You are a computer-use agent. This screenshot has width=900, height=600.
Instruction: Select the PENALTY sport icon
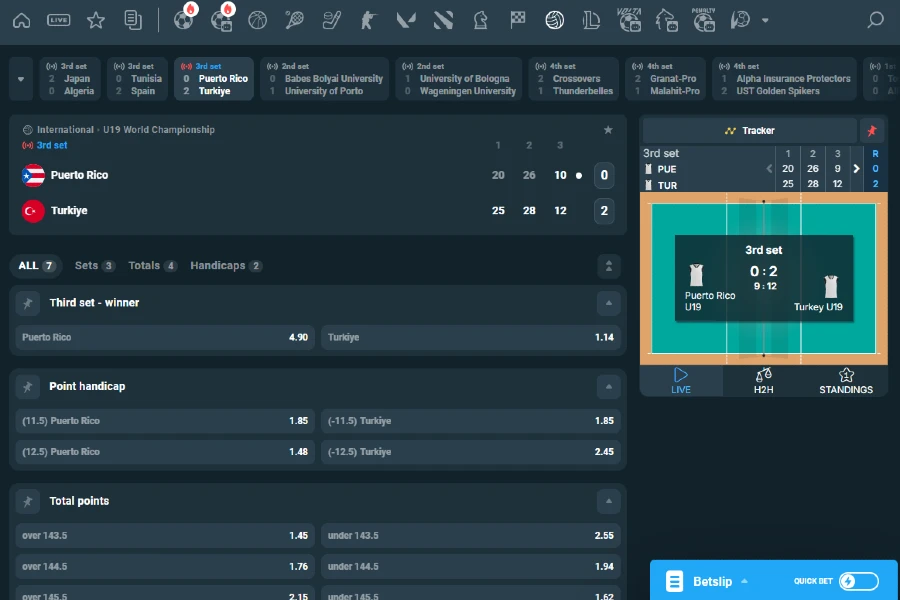(703, 19)
